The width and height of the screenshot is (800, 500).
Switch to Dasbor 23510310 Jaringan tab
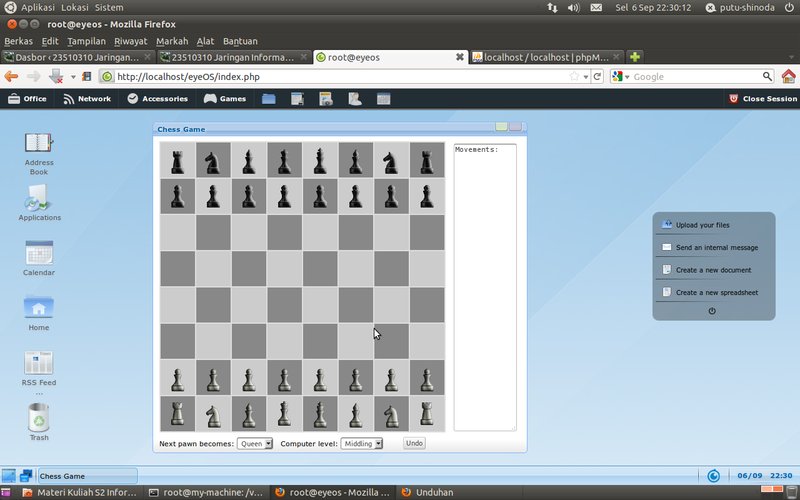(77, 57)
